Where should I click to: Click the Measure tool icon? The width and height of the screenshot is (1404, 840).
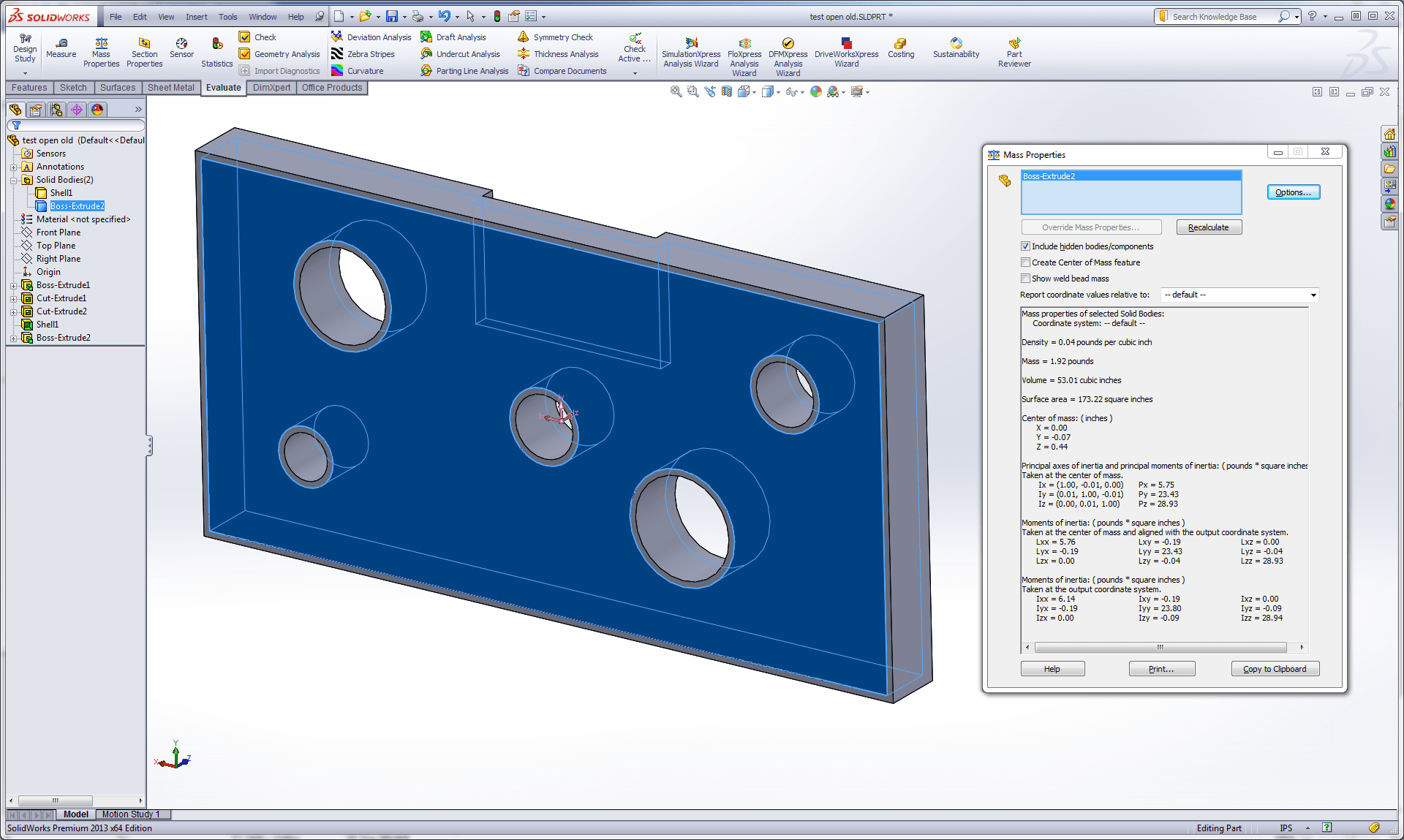pyautogui.click(x=61, y=44)
